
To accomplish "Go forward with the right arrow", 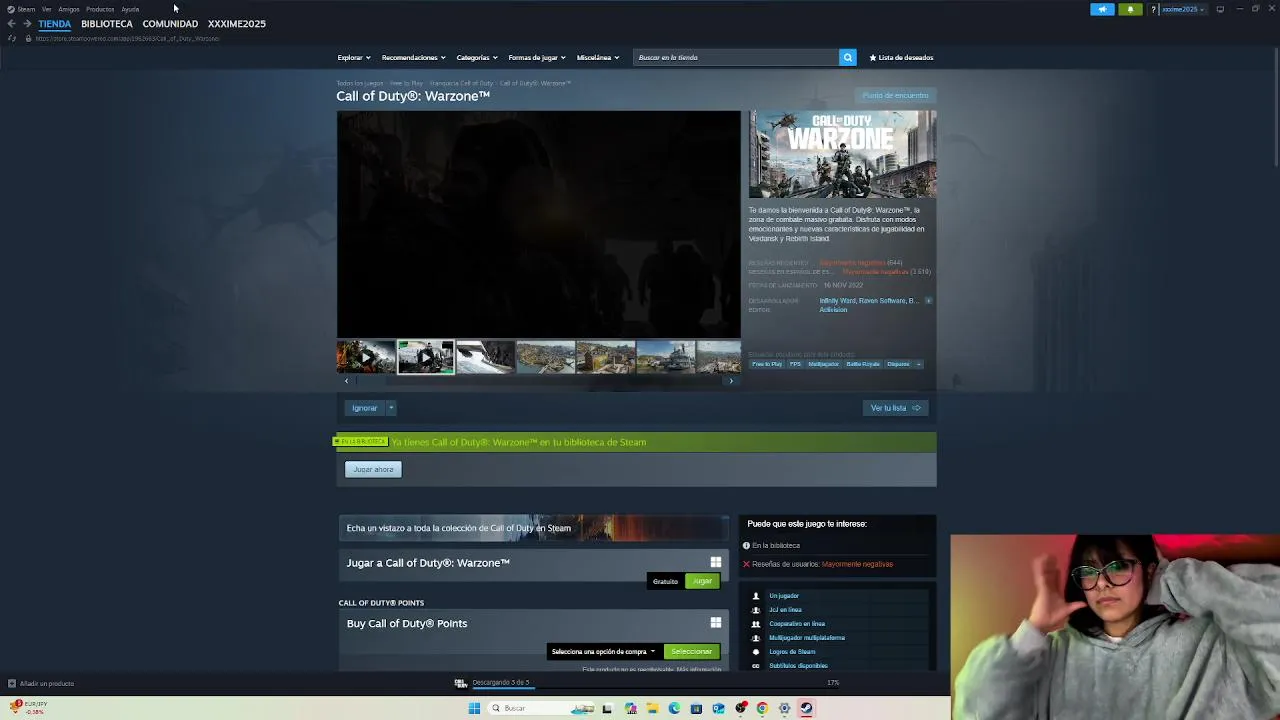I will [x=27, y=24].
